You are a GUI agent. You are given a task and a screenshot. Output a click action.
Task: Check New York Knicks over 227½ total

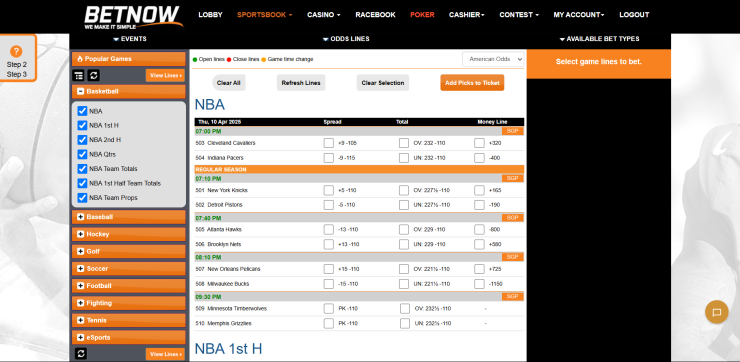(x=404, y=190)
